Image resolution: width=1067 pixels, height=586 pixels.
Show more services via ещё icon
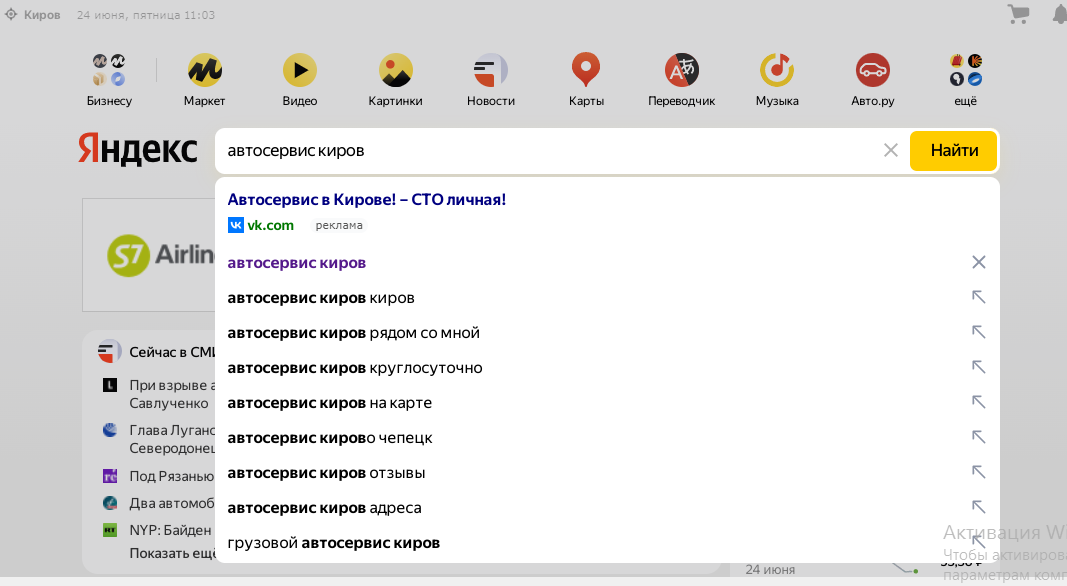click(x=966, y=70)
